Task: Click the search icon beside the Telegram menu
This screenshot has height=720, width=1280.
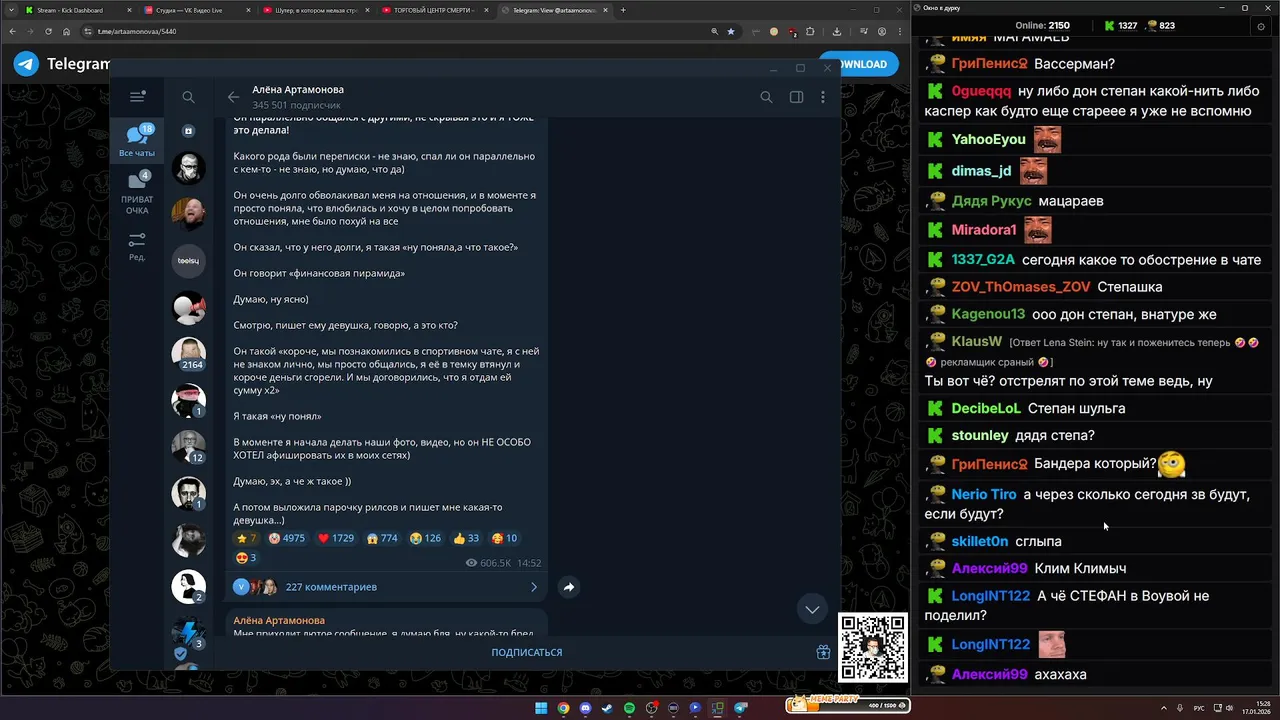Action: [x=188, y=97]
